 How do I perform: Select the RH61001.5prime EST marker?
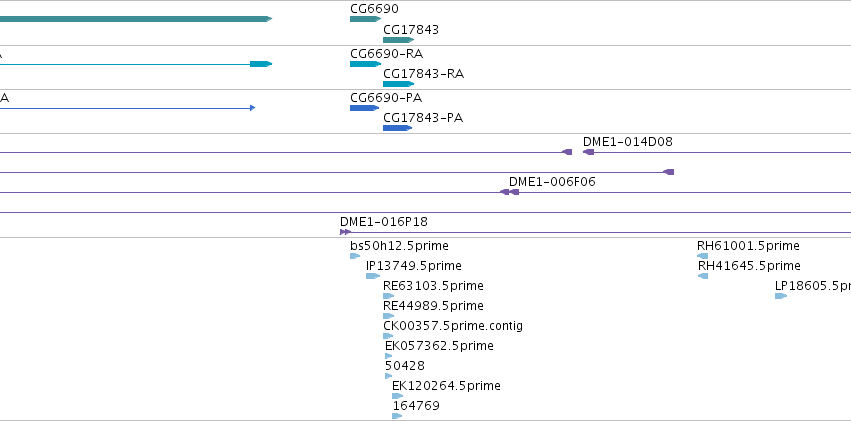[702, 256]
